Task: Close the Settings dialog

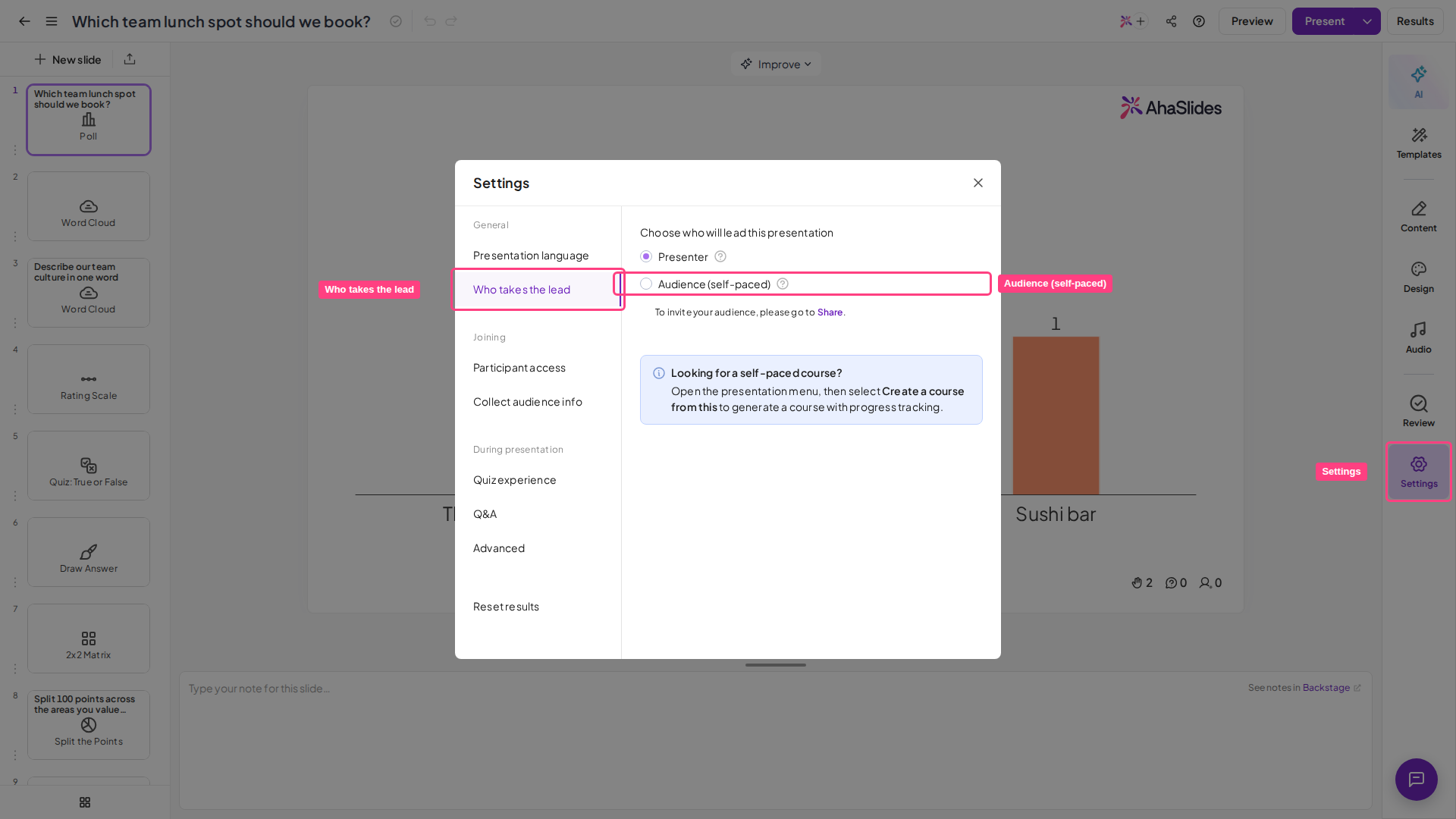Action: 978,183
